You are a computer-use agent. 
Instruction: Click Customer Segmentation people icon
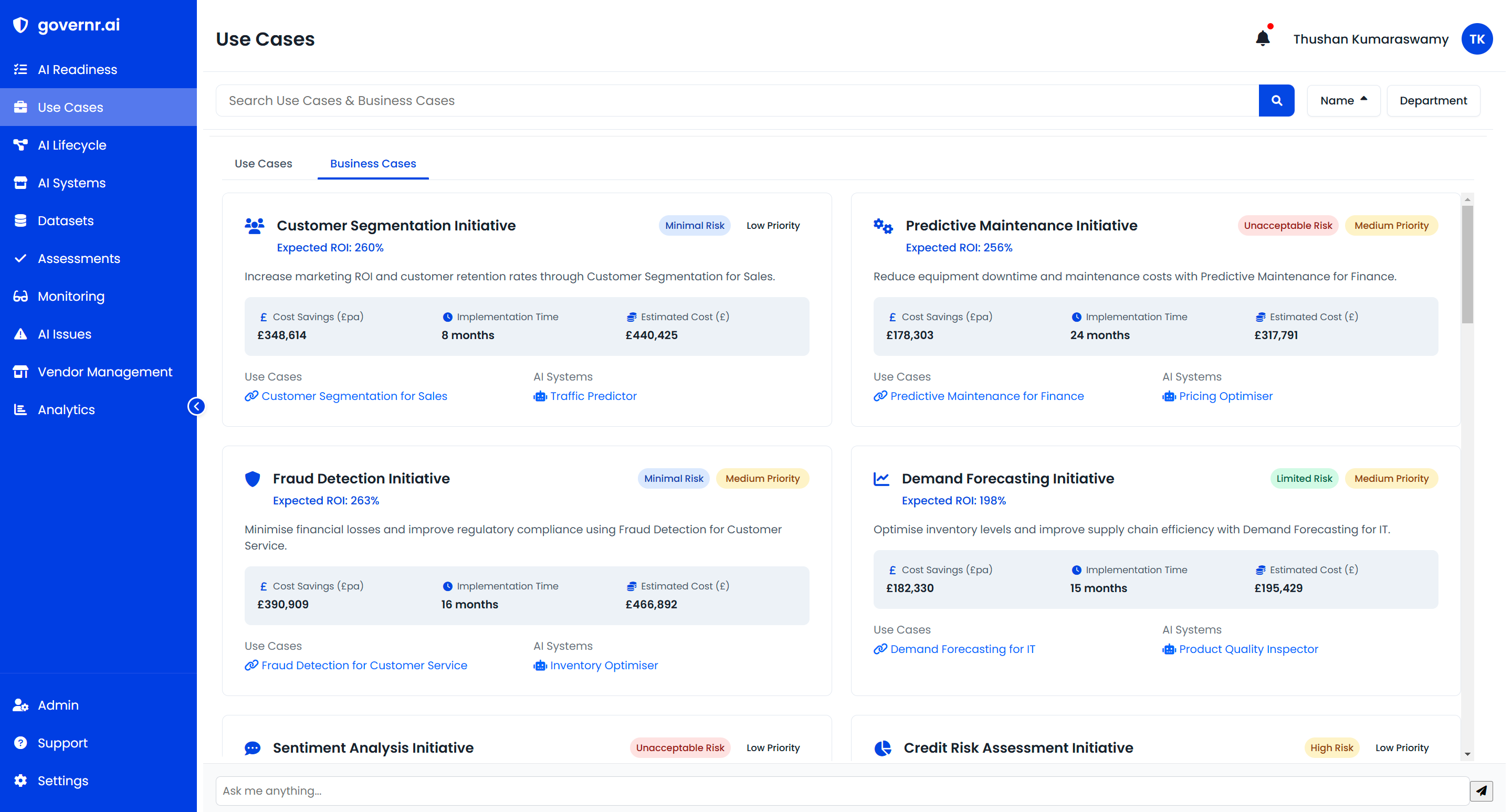(x=254, y=226)
